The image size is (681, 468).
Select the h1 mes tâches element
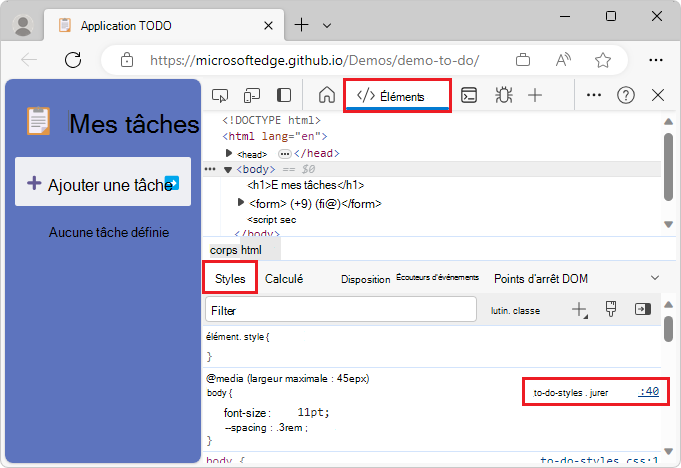click(x=305, y=185)
